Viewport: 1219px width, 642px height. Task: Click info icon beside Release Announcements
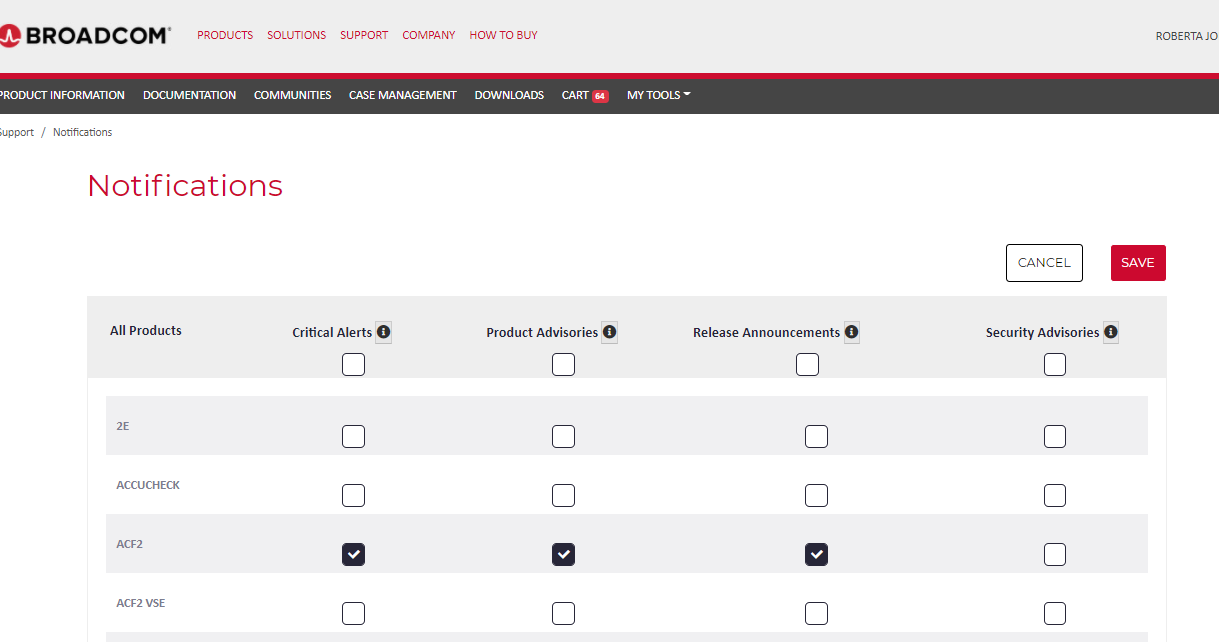(852, 332)
